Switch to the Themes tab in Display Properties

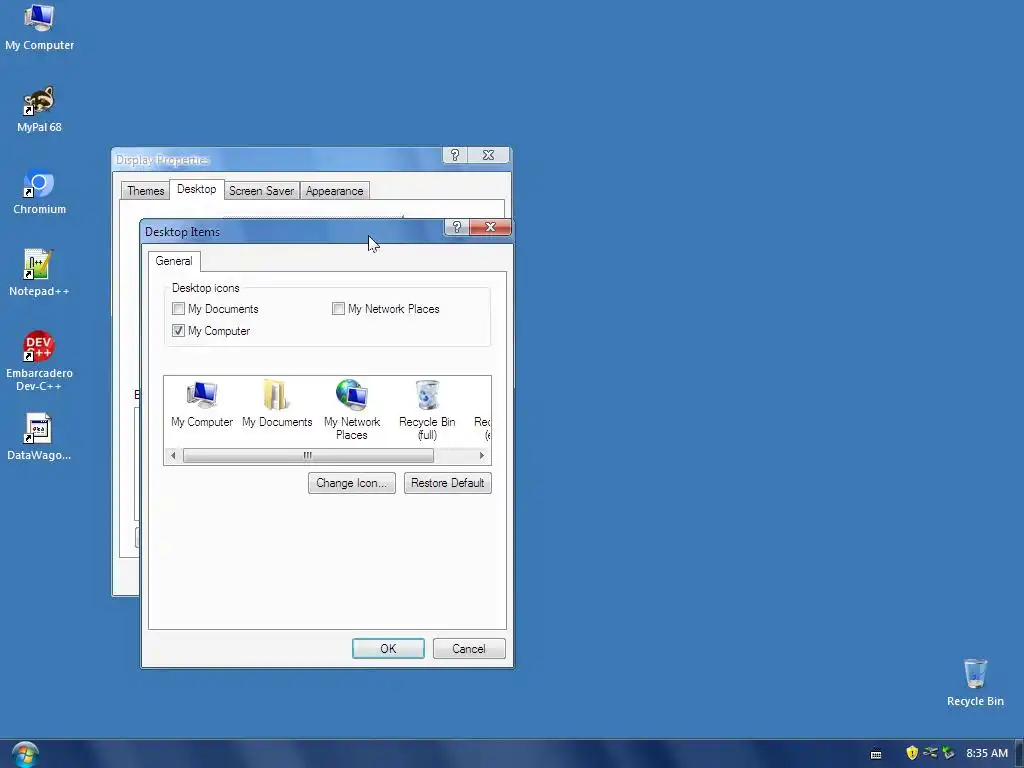click(145, 191)
